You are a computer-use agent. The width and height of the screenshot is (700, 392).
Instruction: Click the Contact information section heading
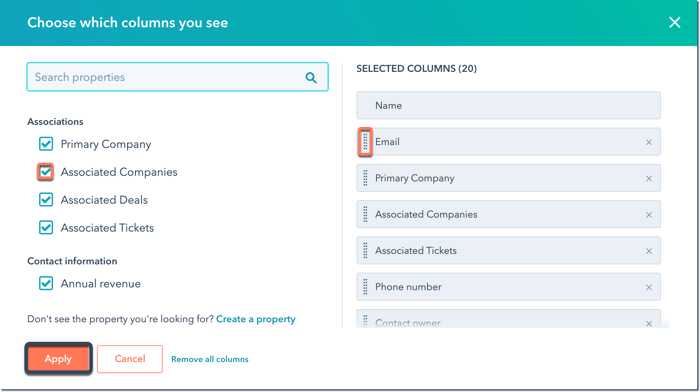[x=72, y=261]
